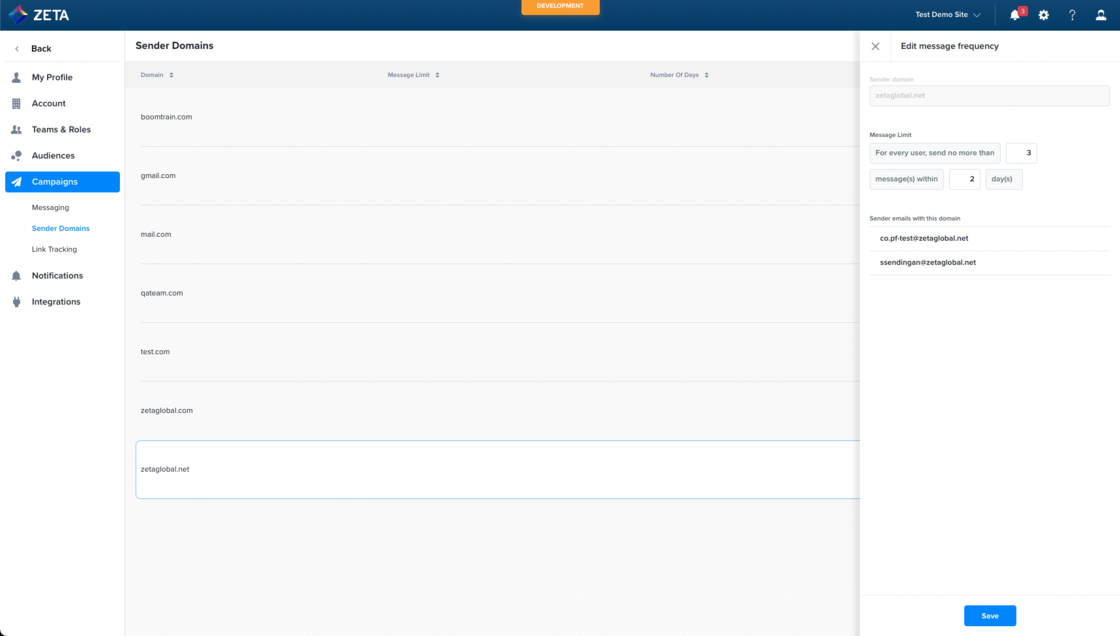
Task: Sort table by Domain column
Action: pyautogui.click(x=157, y=75)
